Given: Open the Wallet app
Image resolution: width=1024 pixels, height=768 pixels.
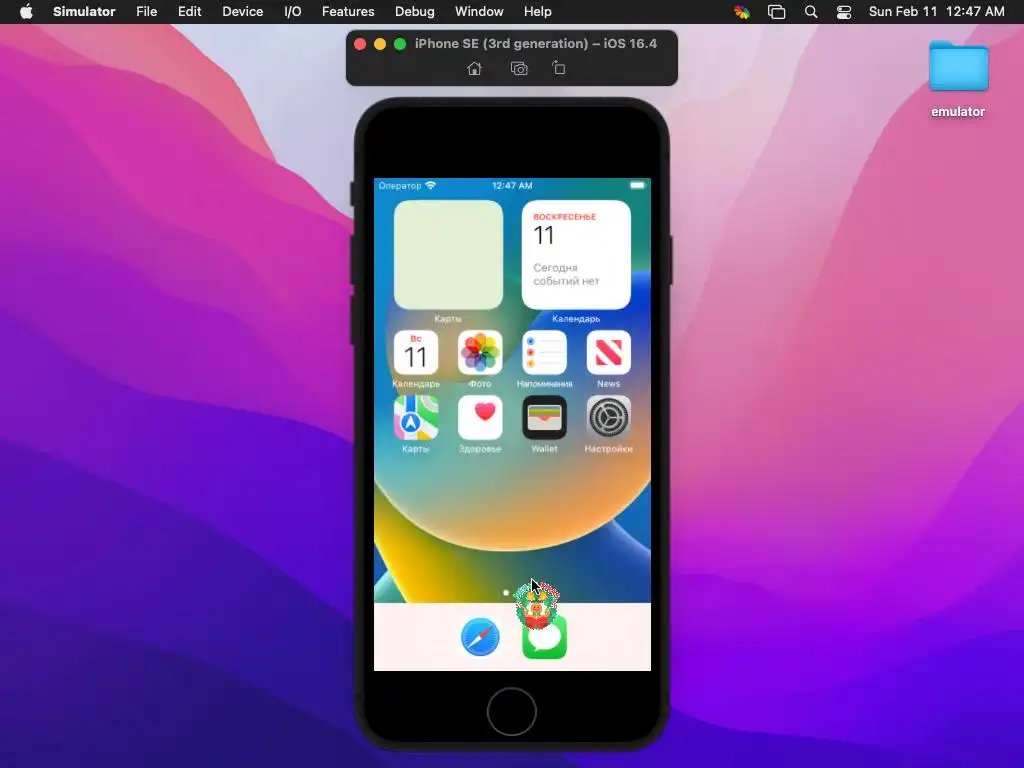Looking at the screenshot, I should [x=545, y=417].
